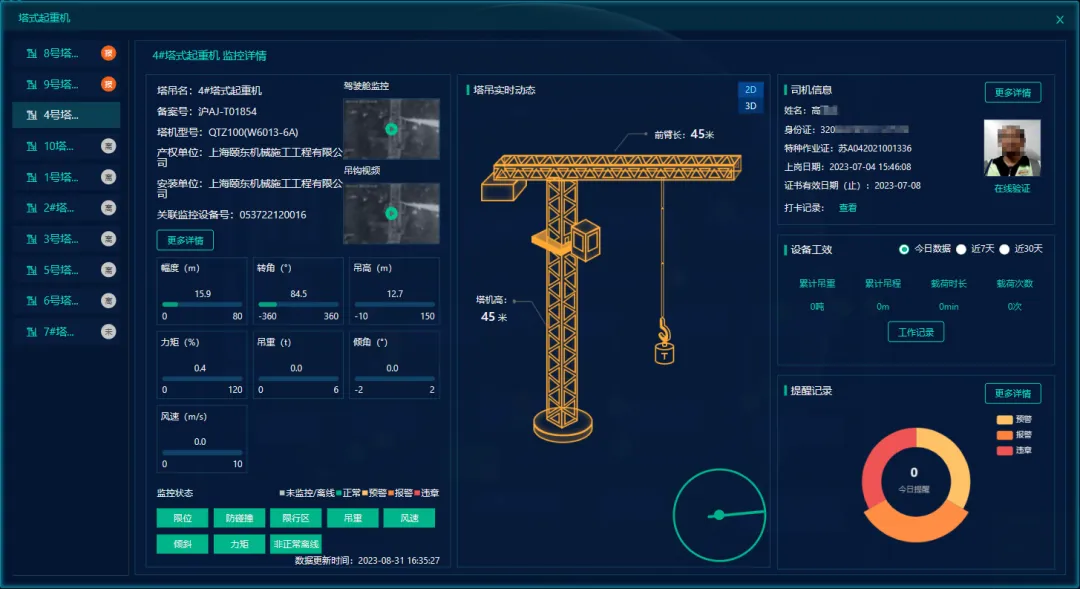Click the crane icon for 10塔
This screenshot has width=1080, height=589.
(32, 146)
